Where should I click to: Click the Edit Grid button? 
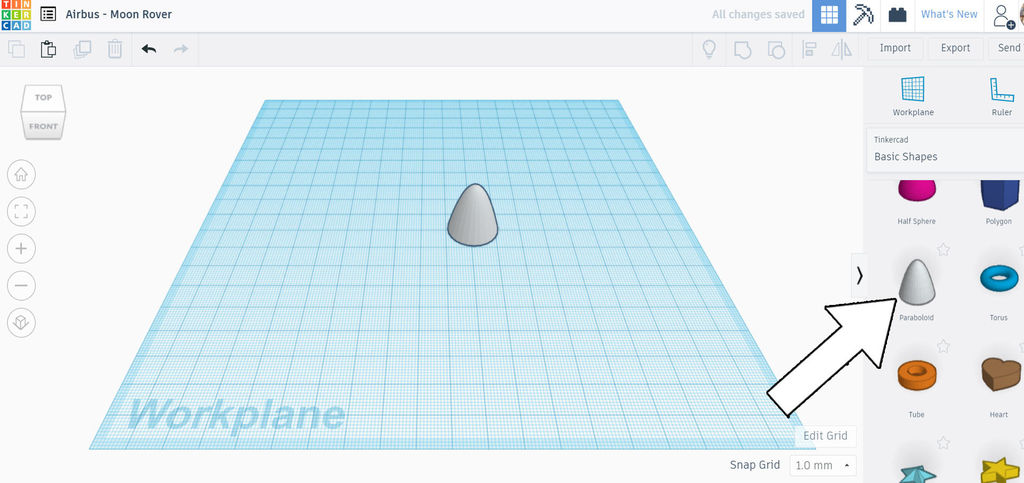coord(825,436)
